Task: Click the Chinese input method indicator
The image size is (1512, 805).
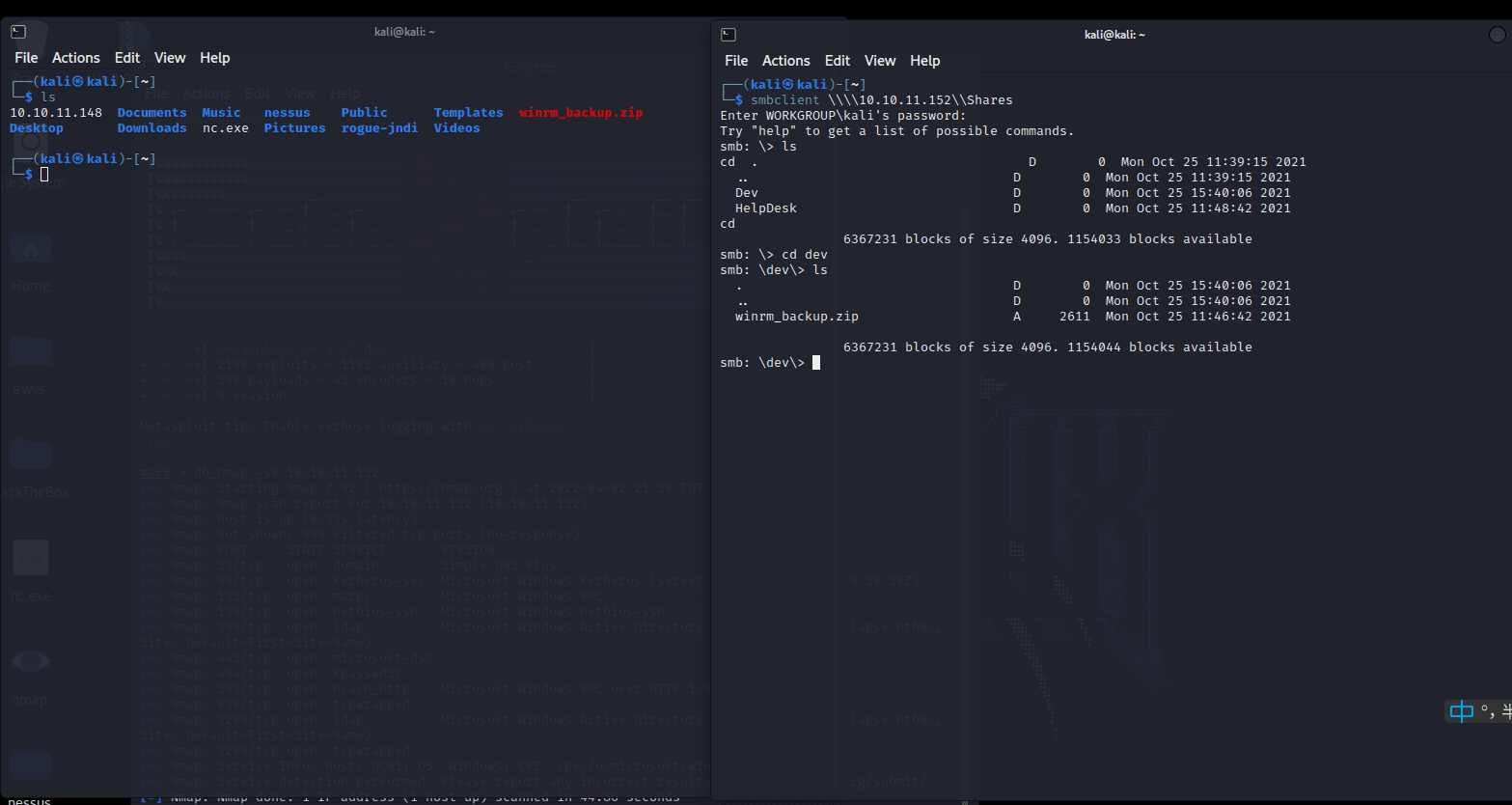Action: point(1462,712)
